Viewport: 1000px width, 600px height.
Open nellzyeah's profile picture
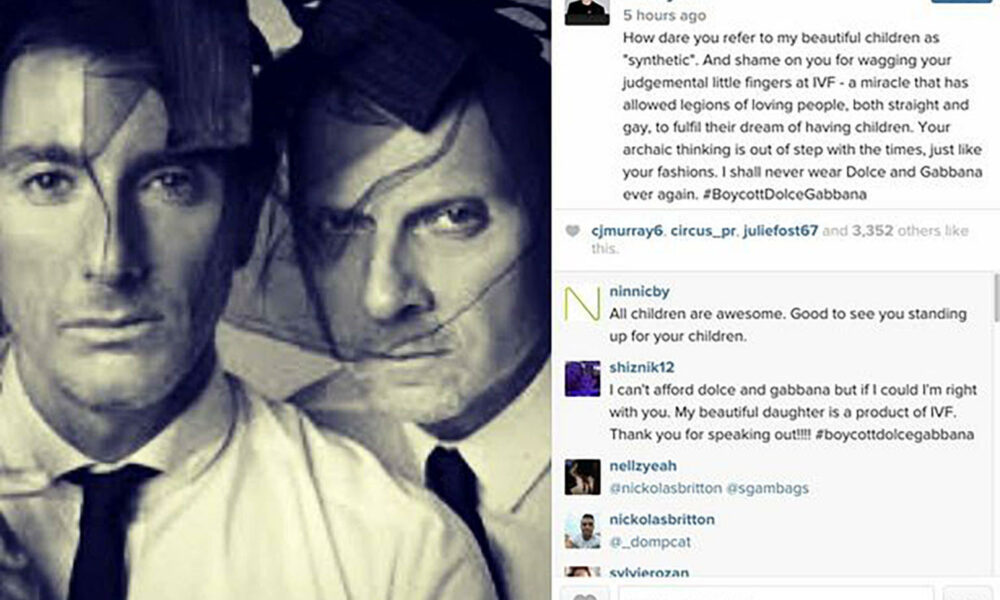582,477
